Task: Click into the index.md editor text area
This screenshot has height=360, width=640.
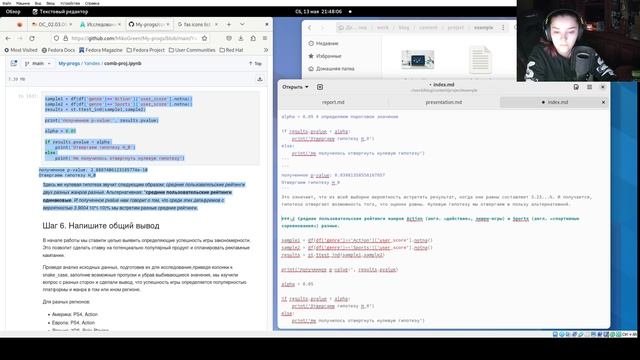Action: pos(444,218)
